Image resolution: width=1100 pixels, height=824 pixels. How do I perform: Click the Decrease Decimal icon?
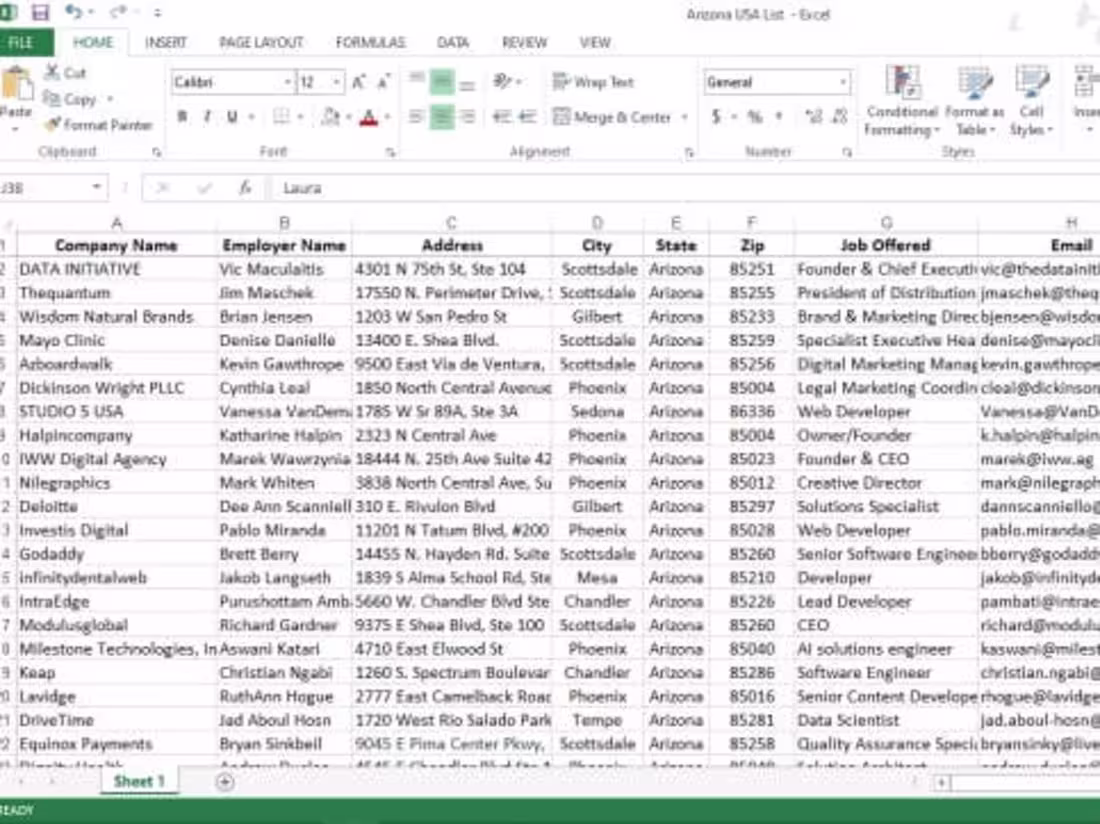coord(839,116)
